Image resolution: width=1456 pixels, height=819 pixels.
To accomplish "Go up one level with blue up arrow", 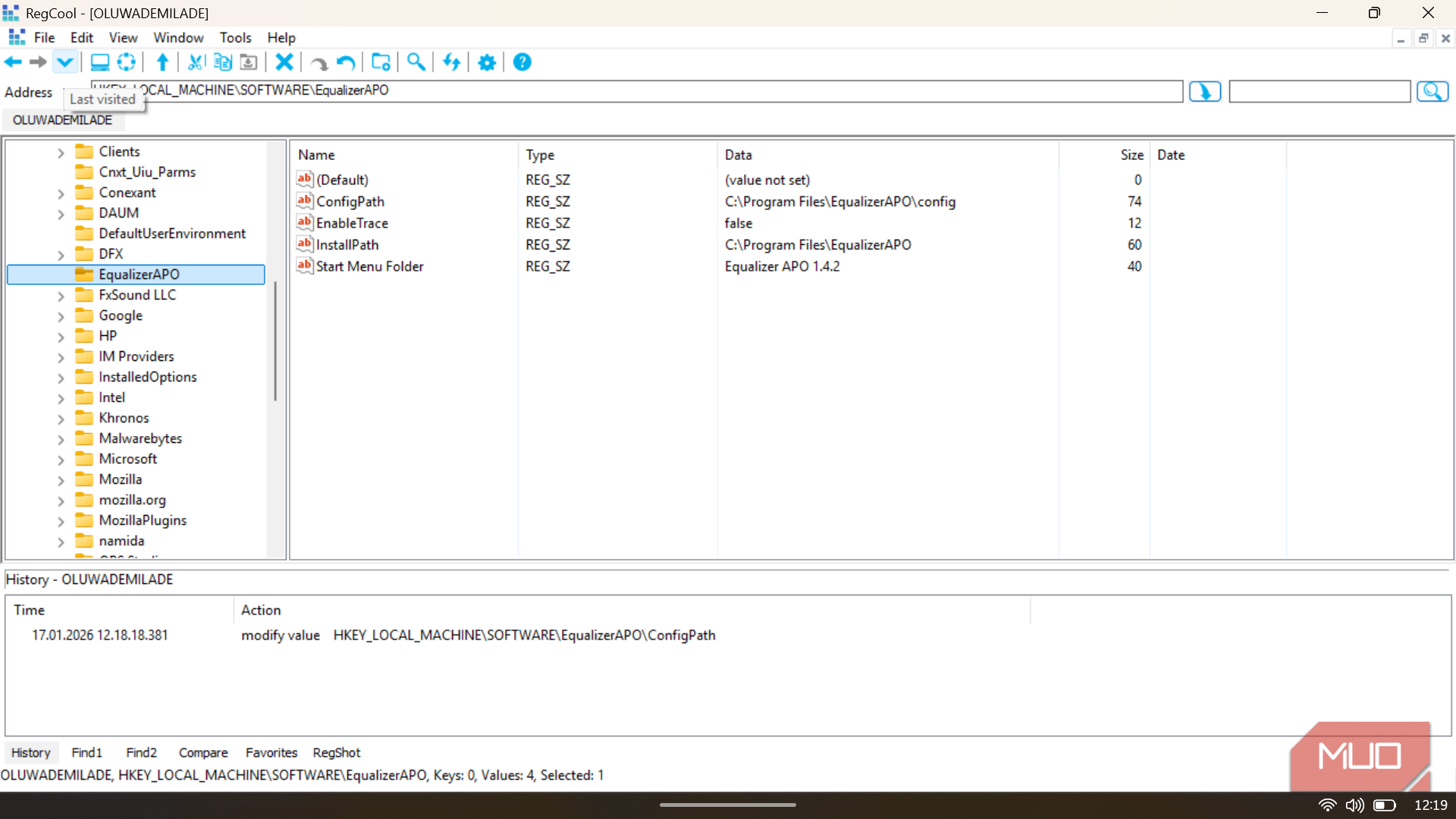I will (x=162, y=62).
